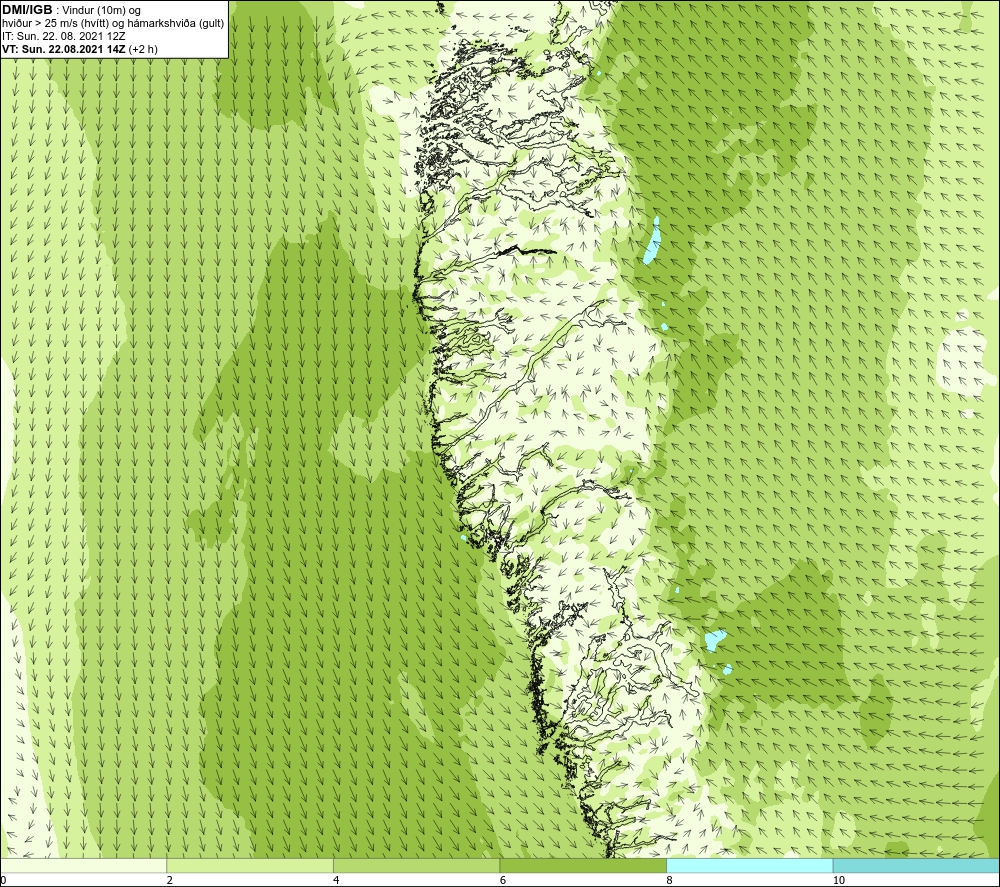Click the 0–2 m/s pale yellow scale segment
1000x887 pixels.
click(84, 865)
